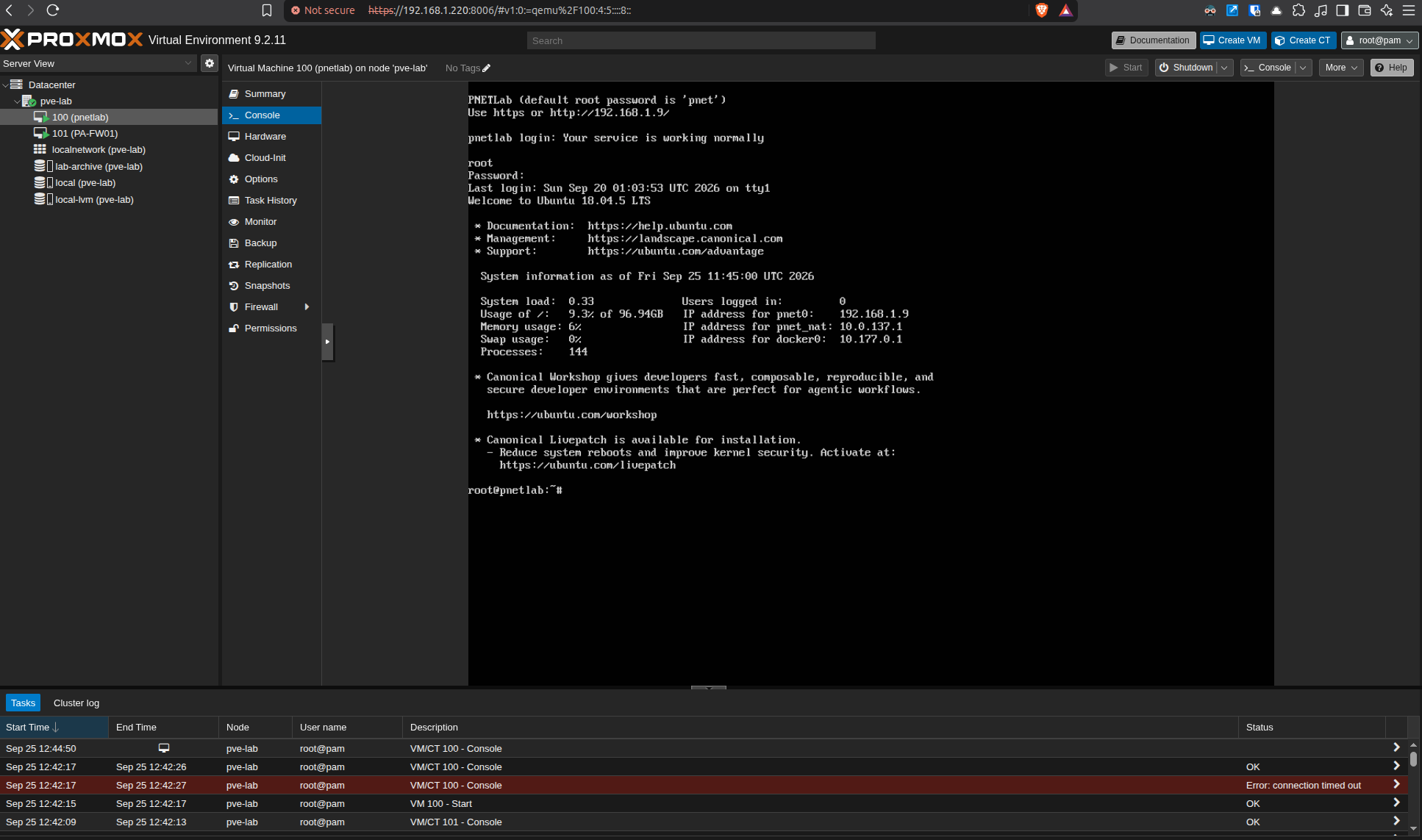Open the Backup section
The image size is (1422, 840).
(271, 243)
